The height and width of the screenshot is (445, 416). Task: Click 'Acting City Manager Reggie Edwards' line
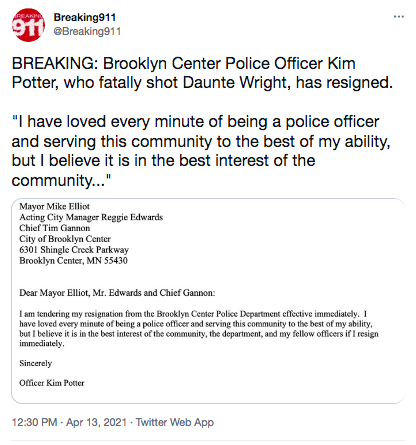[x=91, y=217]
